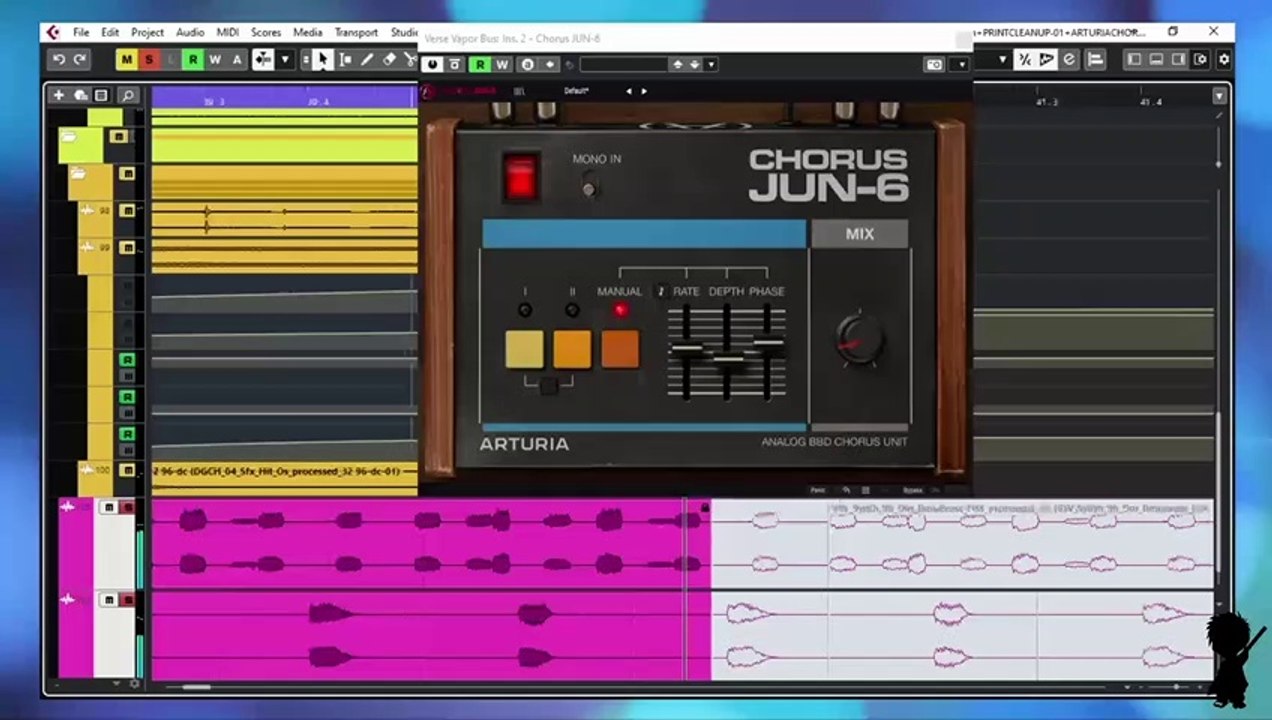Select the Range Selection tool
Image resolution: width=1272 pixels, height=720 pixels.
[x=345, y=60]
